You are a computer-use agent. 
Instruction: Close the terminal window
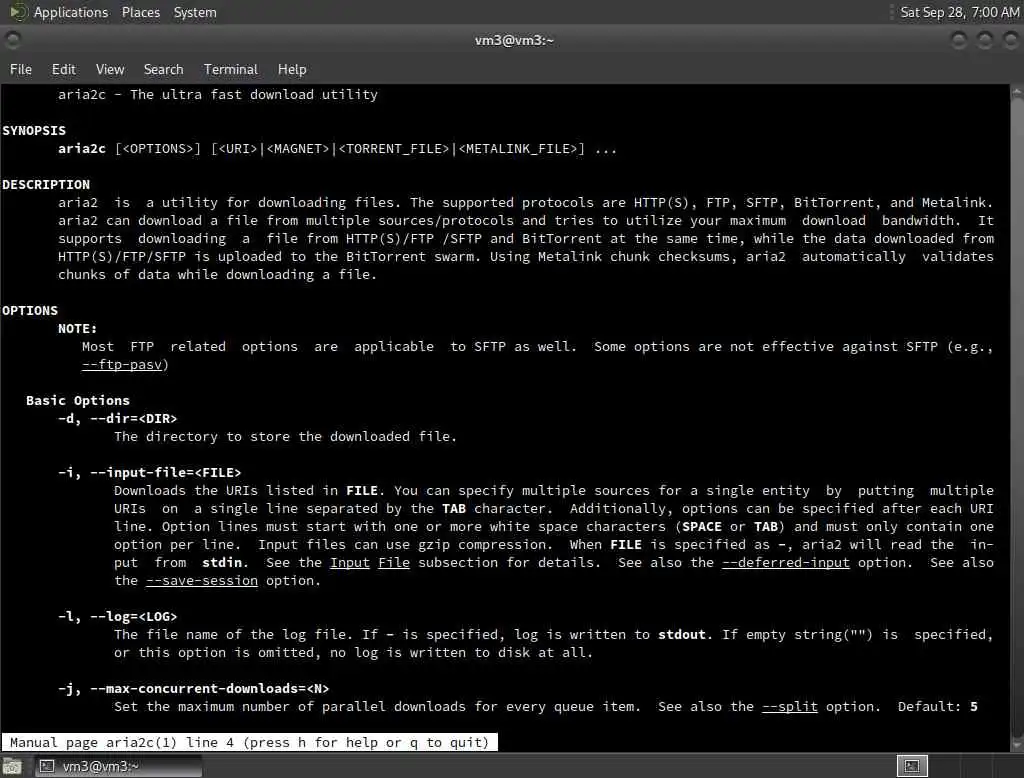click(1010, 41)
